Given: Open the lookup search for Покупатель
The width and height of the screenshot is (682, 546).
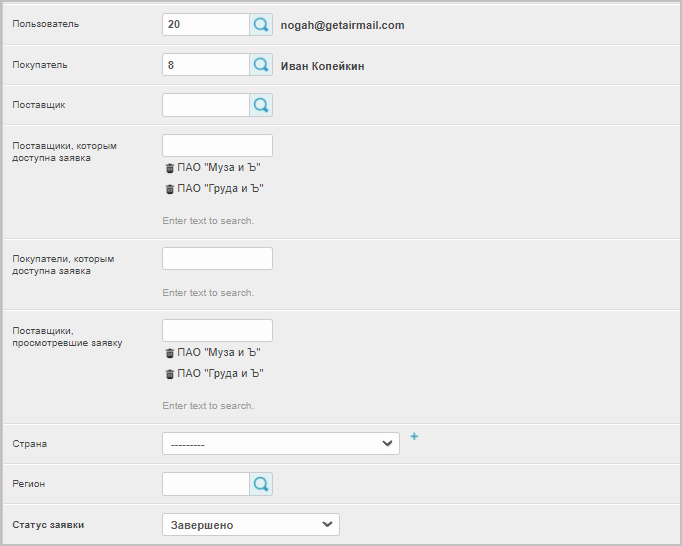Looking at the screenshot, I should coord(261,65).
